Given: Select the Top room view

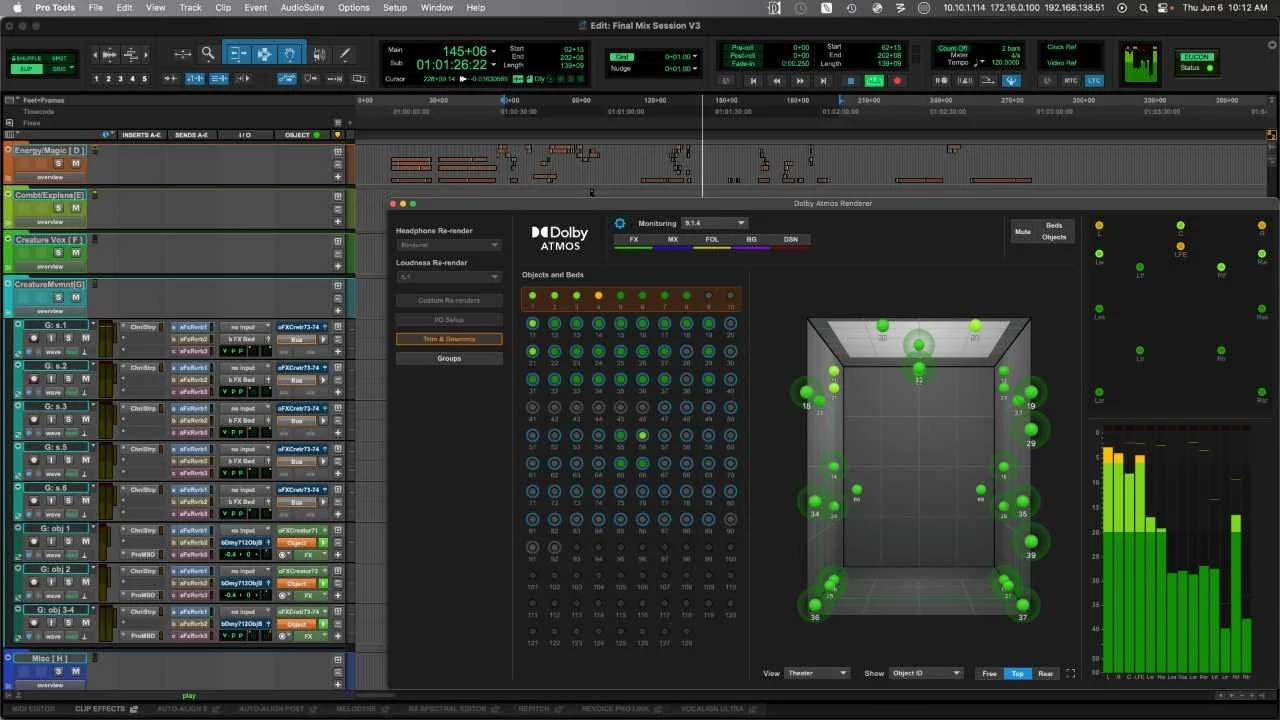Looking at the screenshot, I should coord(1017,673).
